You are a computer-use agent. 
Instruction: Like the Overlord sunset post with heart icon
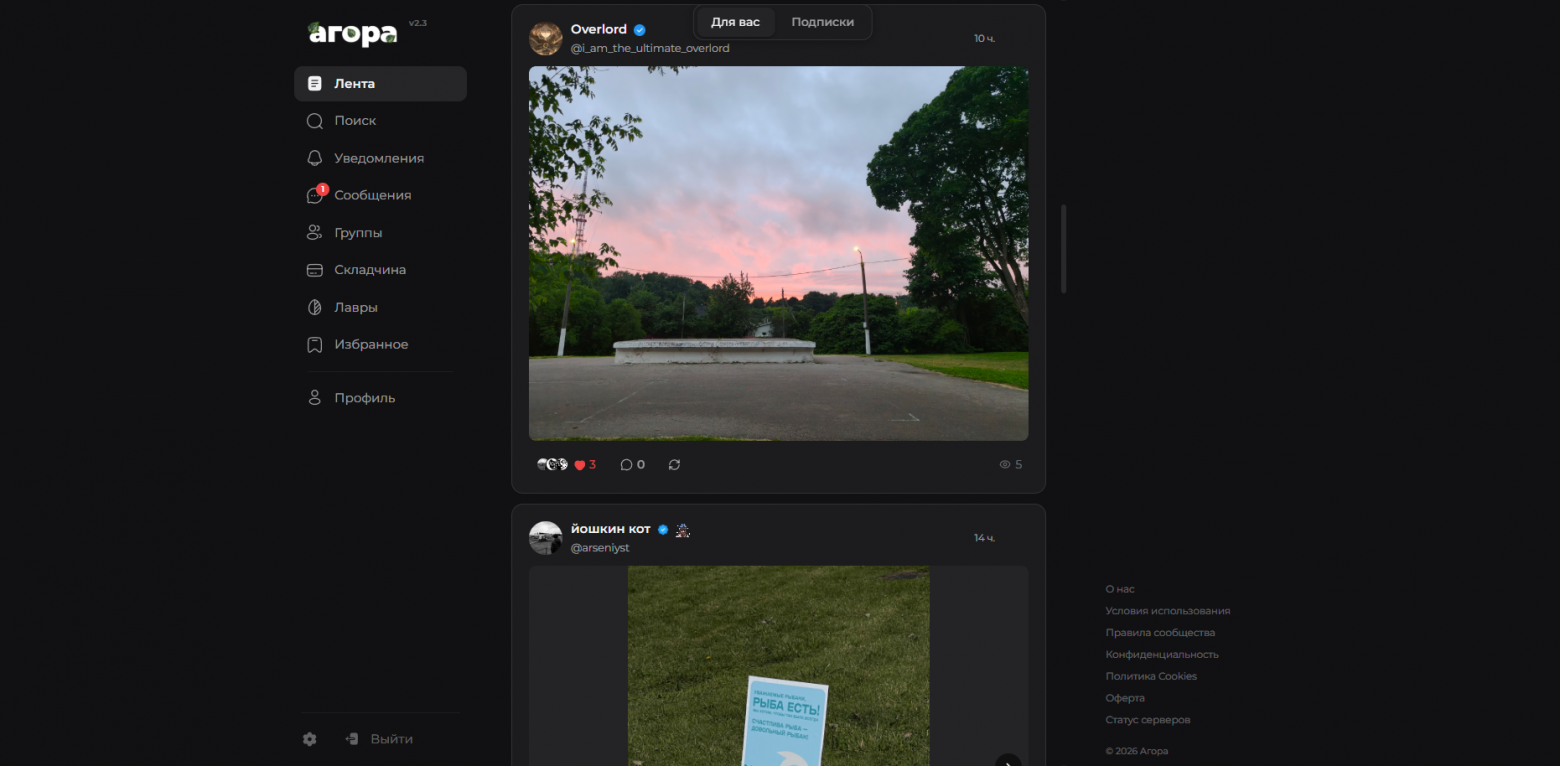(x=585, y=465)
